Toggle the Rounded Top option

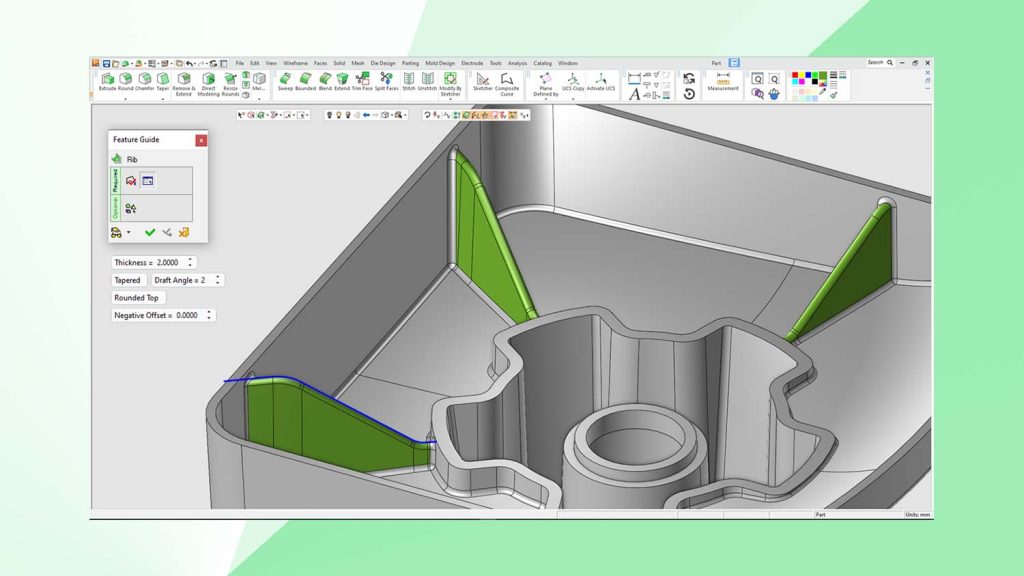click(136, 297)
